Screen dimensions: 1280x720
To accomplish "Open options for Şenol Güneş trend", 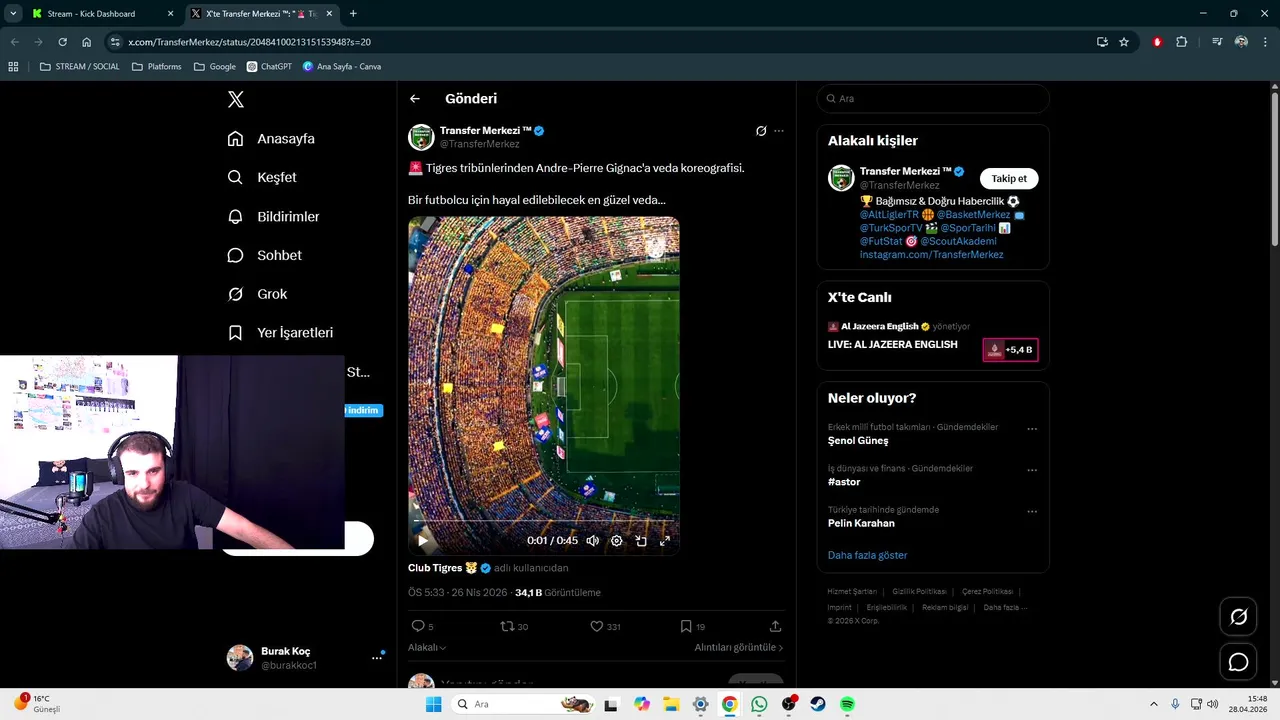I will (x=1032, y=429).
